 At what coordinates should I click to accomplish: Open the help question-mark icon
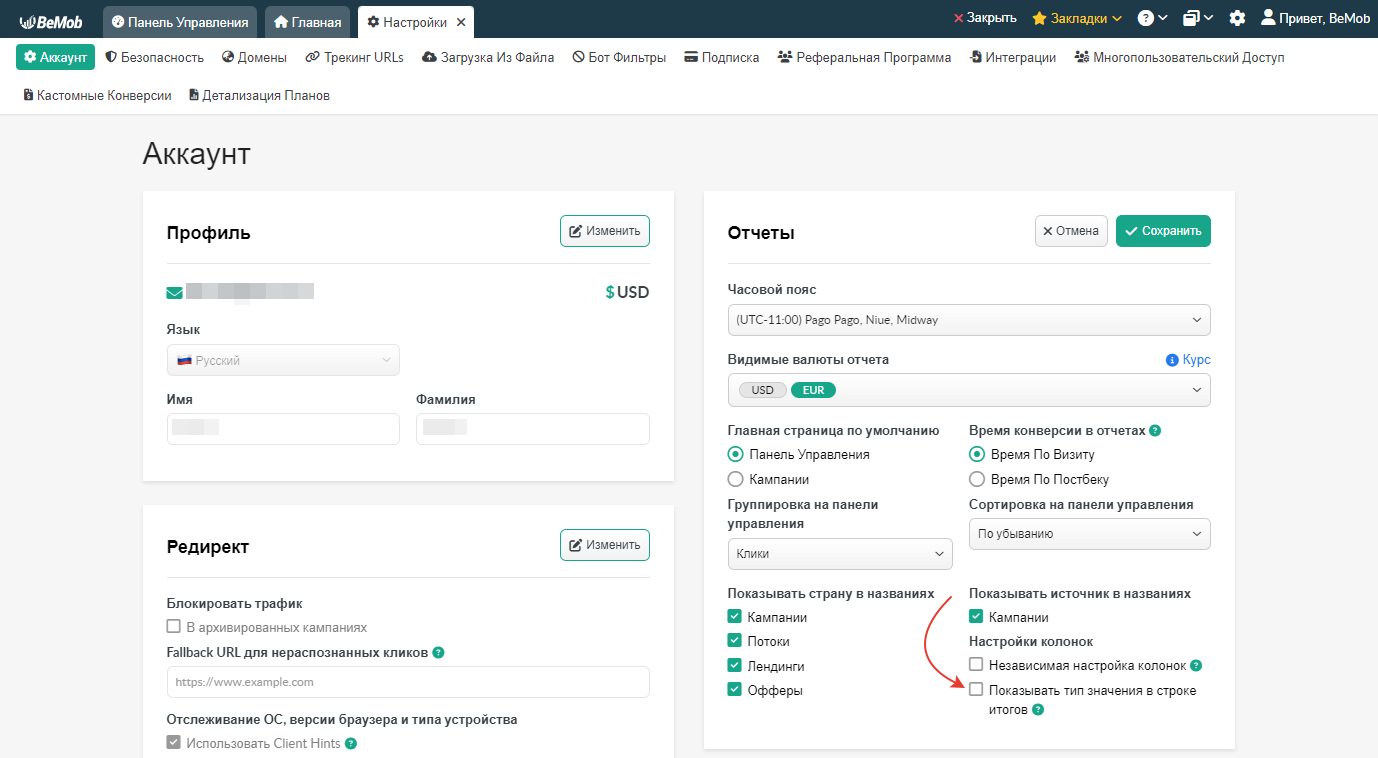click(x=1146, y=18)
